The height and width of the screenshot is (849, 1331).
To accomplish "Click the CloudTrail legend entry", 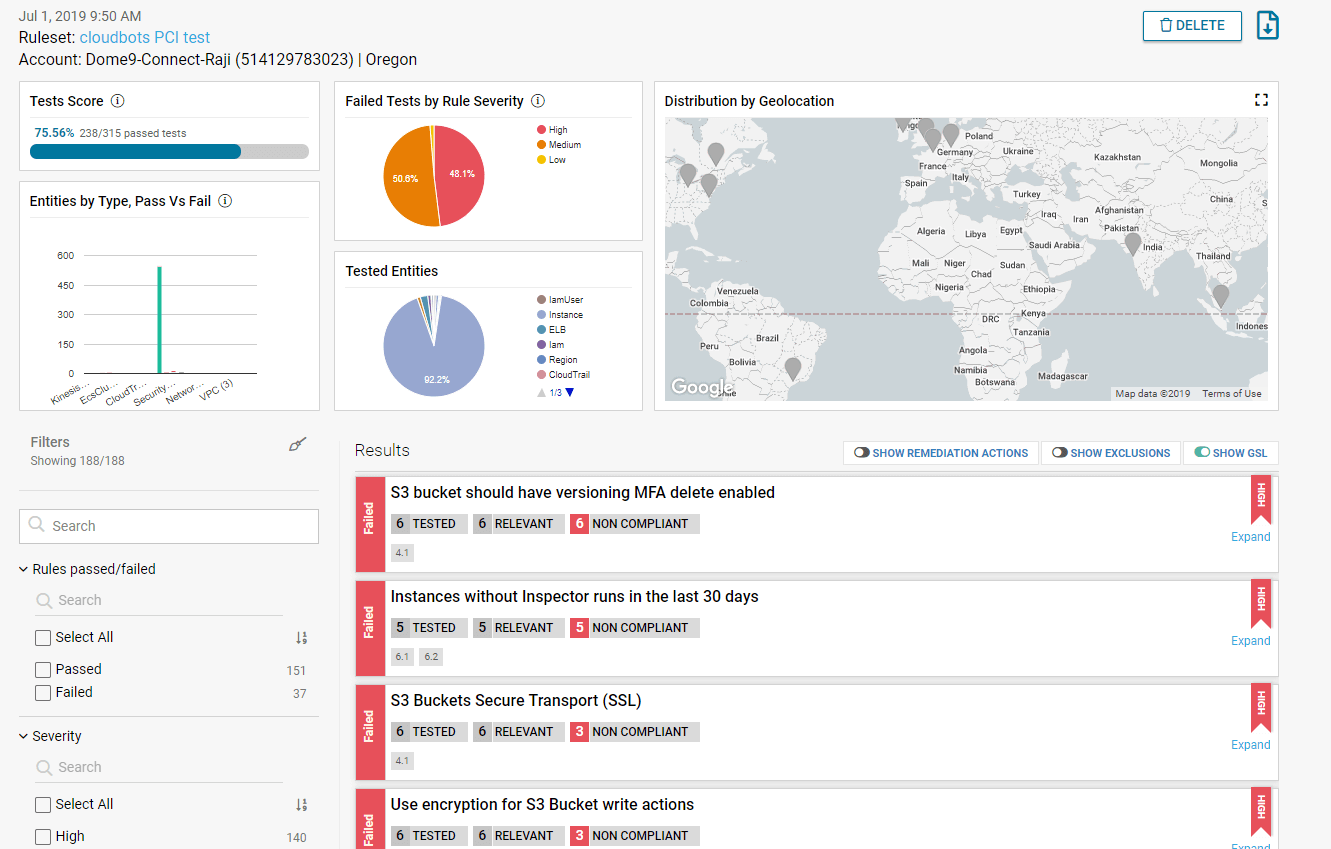I will [563, 375].
